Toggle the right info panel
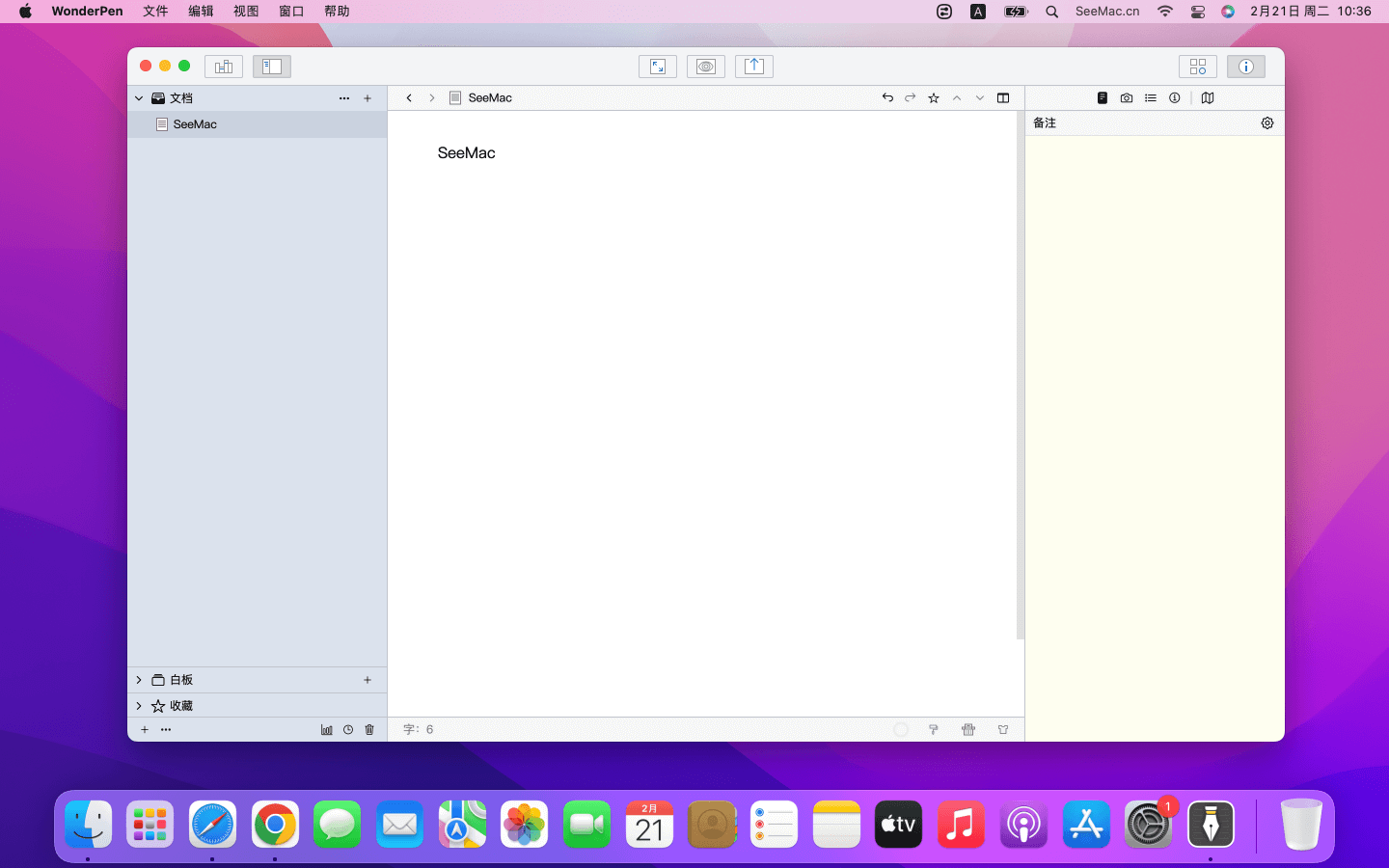This screenshot has width=1389, height=868. 1245,67
